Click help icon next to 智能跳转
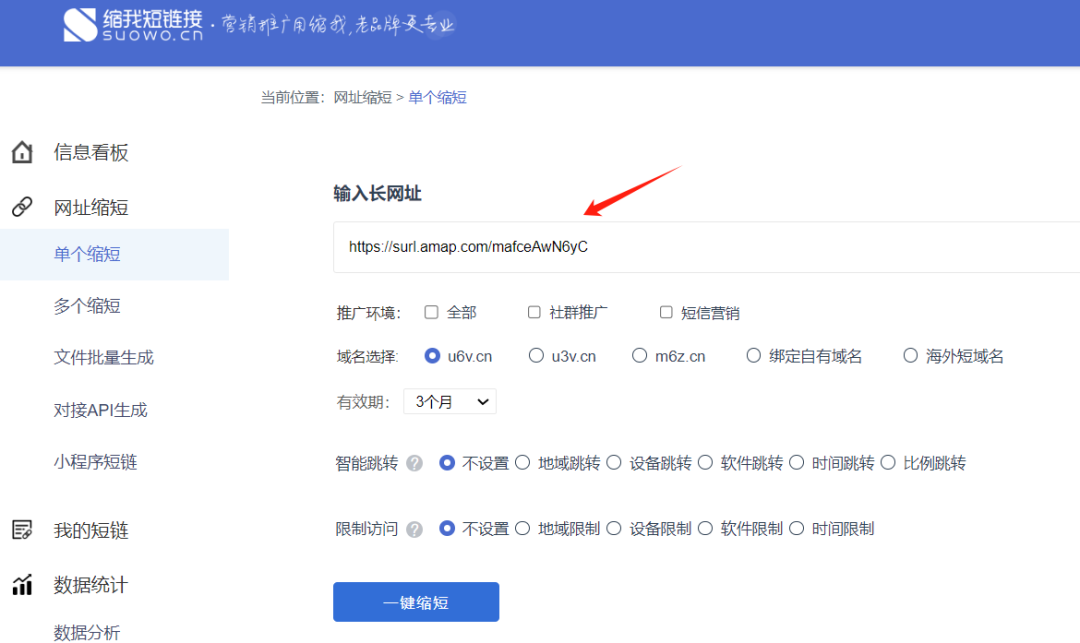The width and height of the screenshot is (1080, 643). [415, 464]
